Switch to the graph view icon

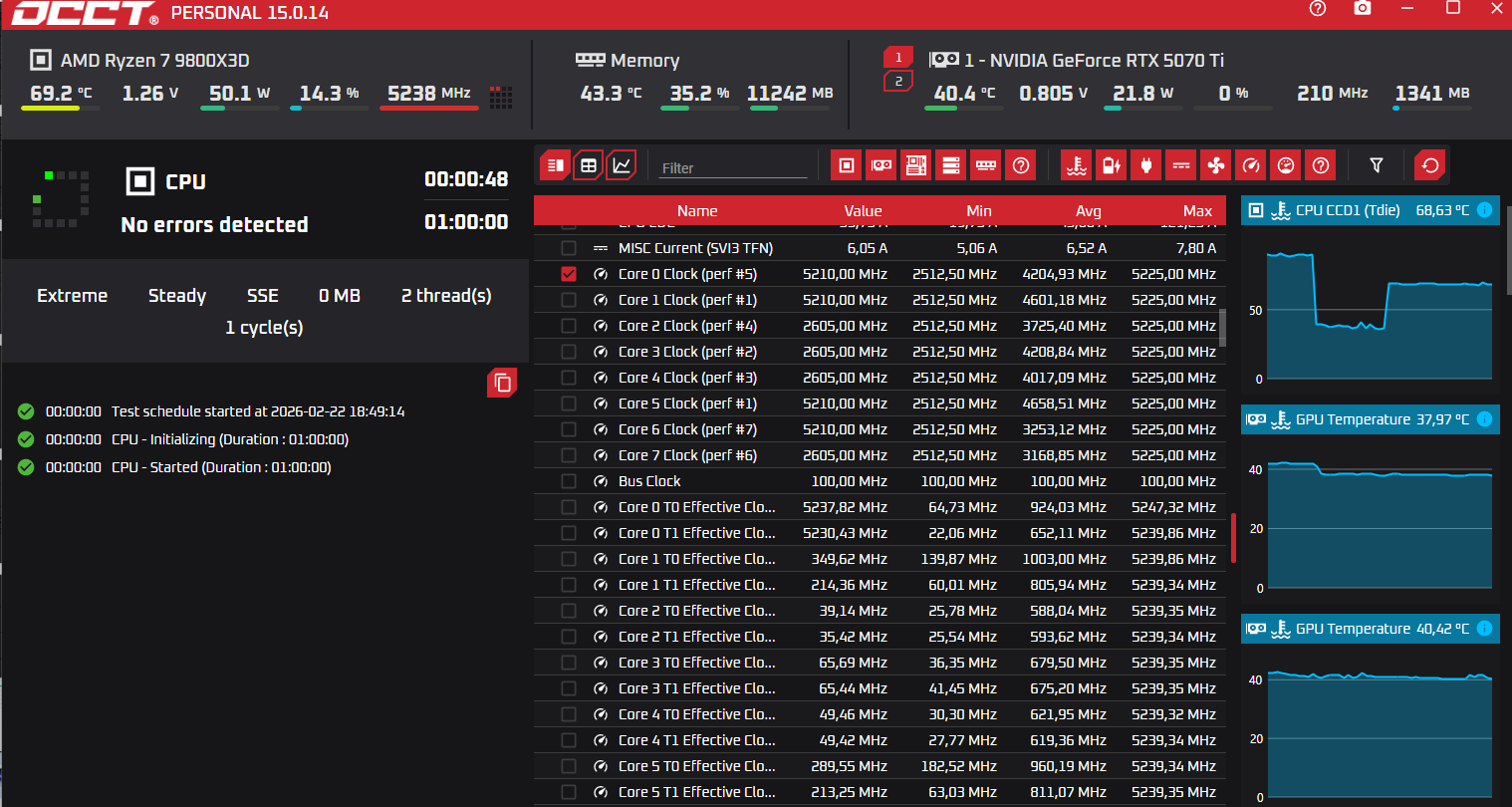[622, 165]
